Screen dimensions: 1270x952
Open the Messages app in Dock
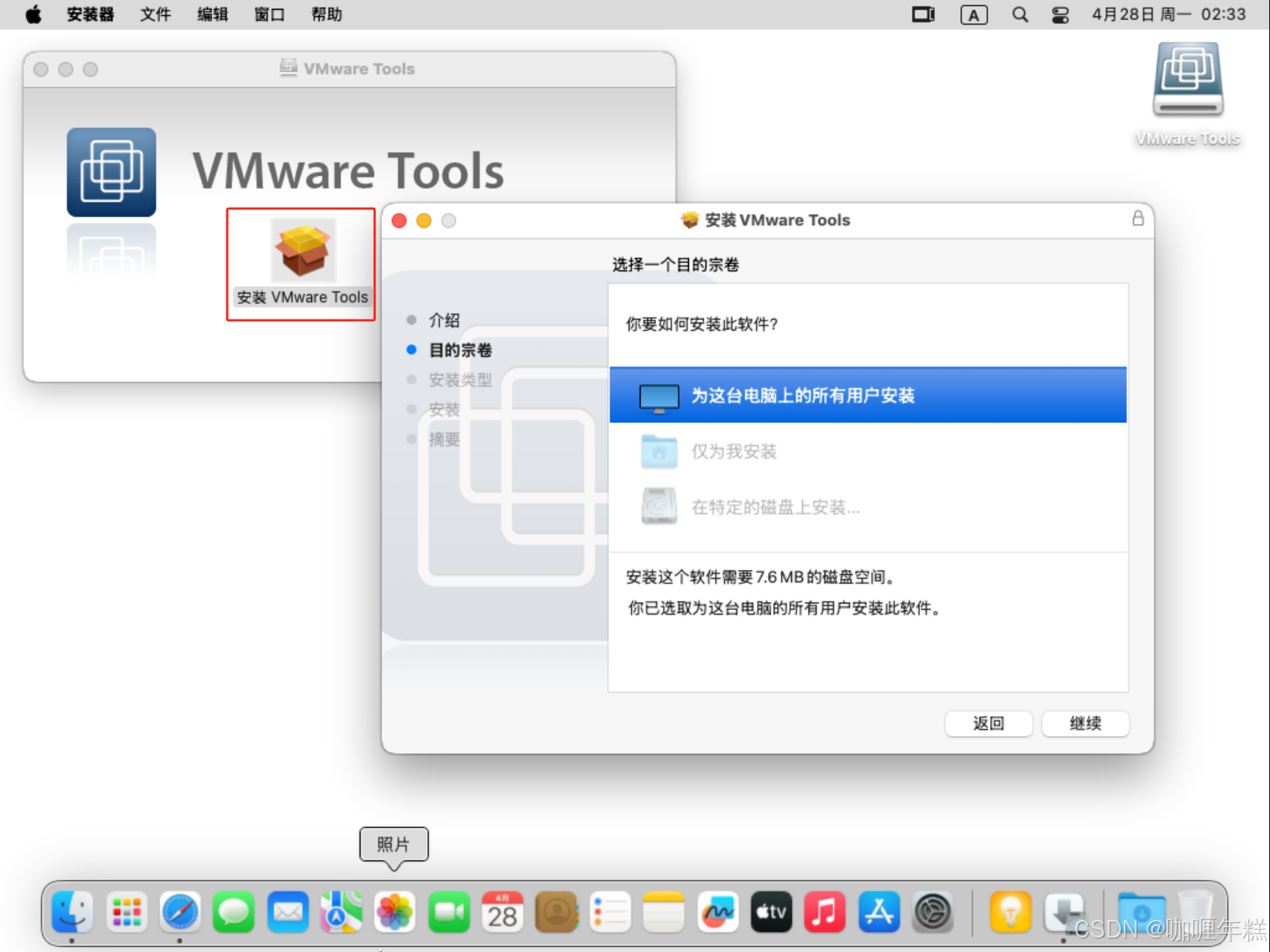pos(234,912)
